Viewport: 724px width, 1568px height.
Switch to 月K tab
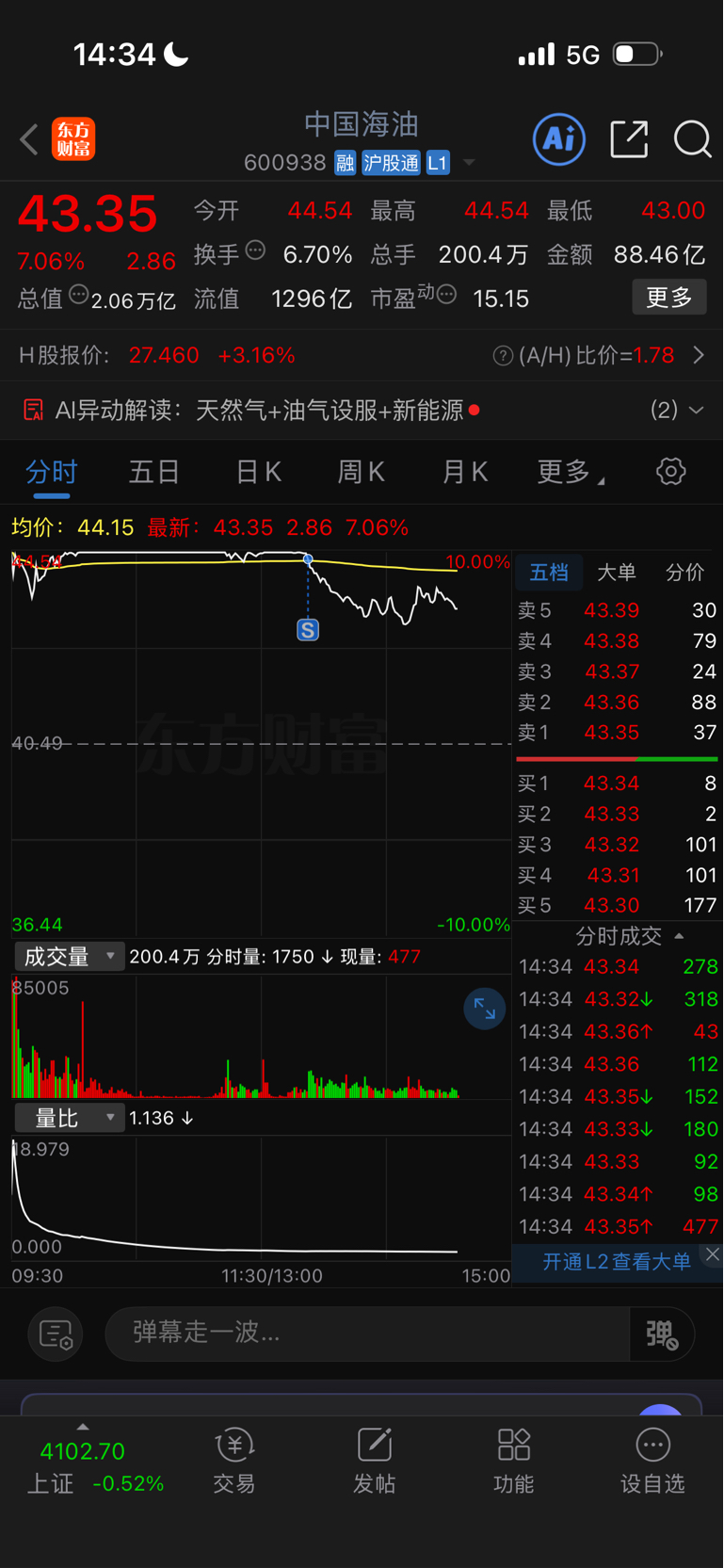click(465, 472)
